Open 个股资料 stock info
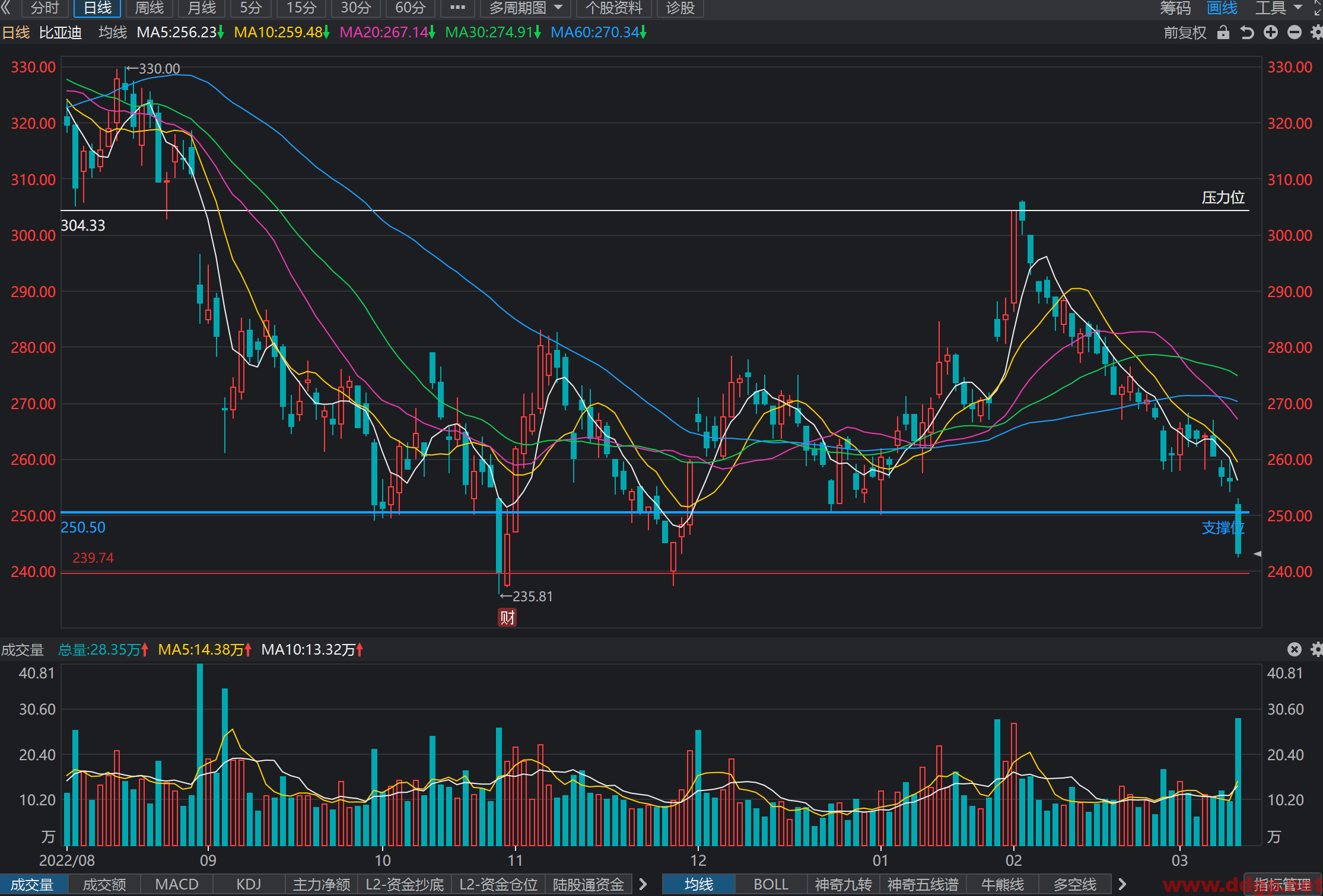Screen dimensions: 1323x896 (x=614, y=8)
